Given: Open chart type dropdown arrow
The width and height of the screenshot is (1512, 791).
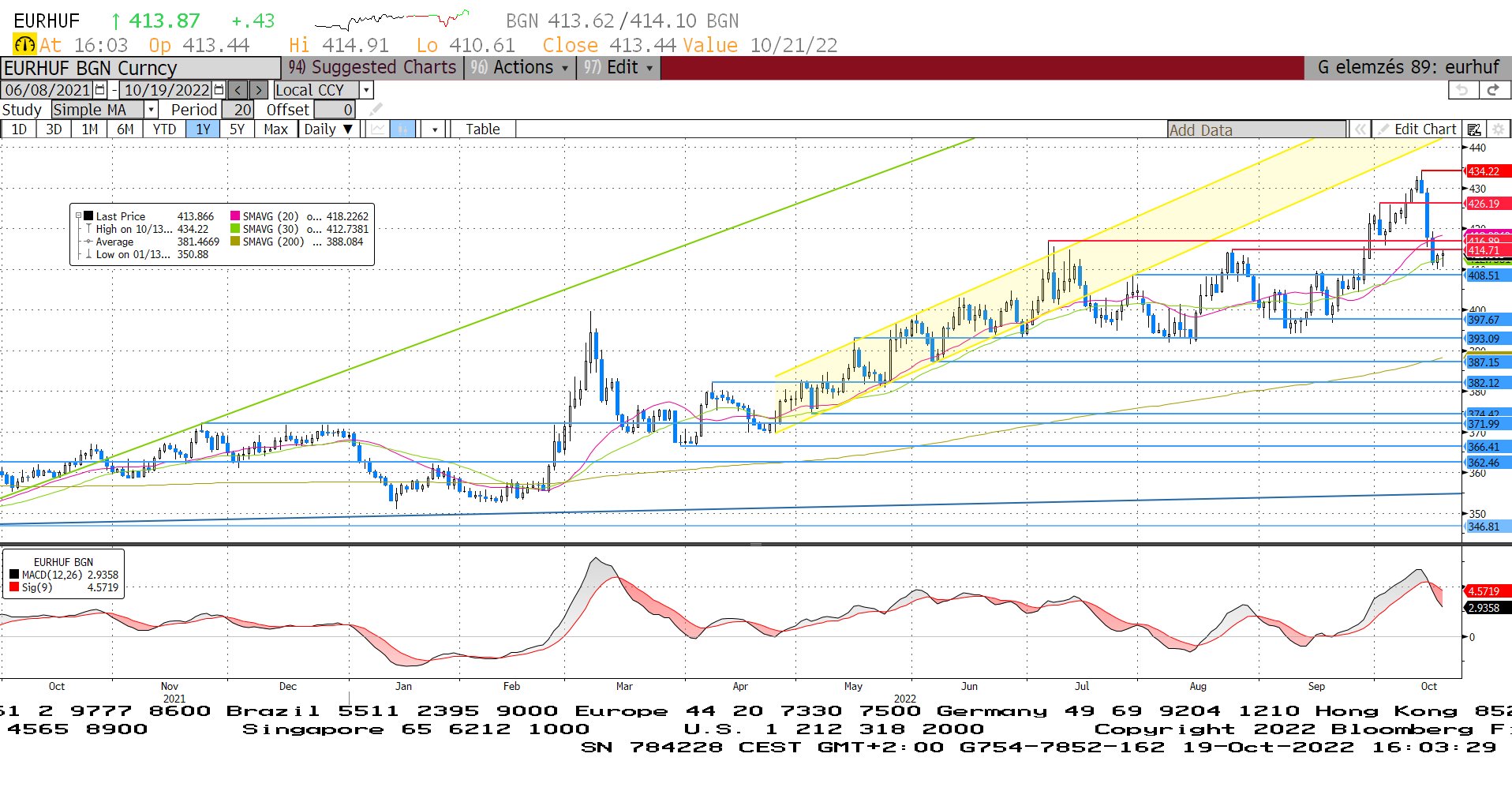Looking at the screenshot, I should click(x=434, y=129).
